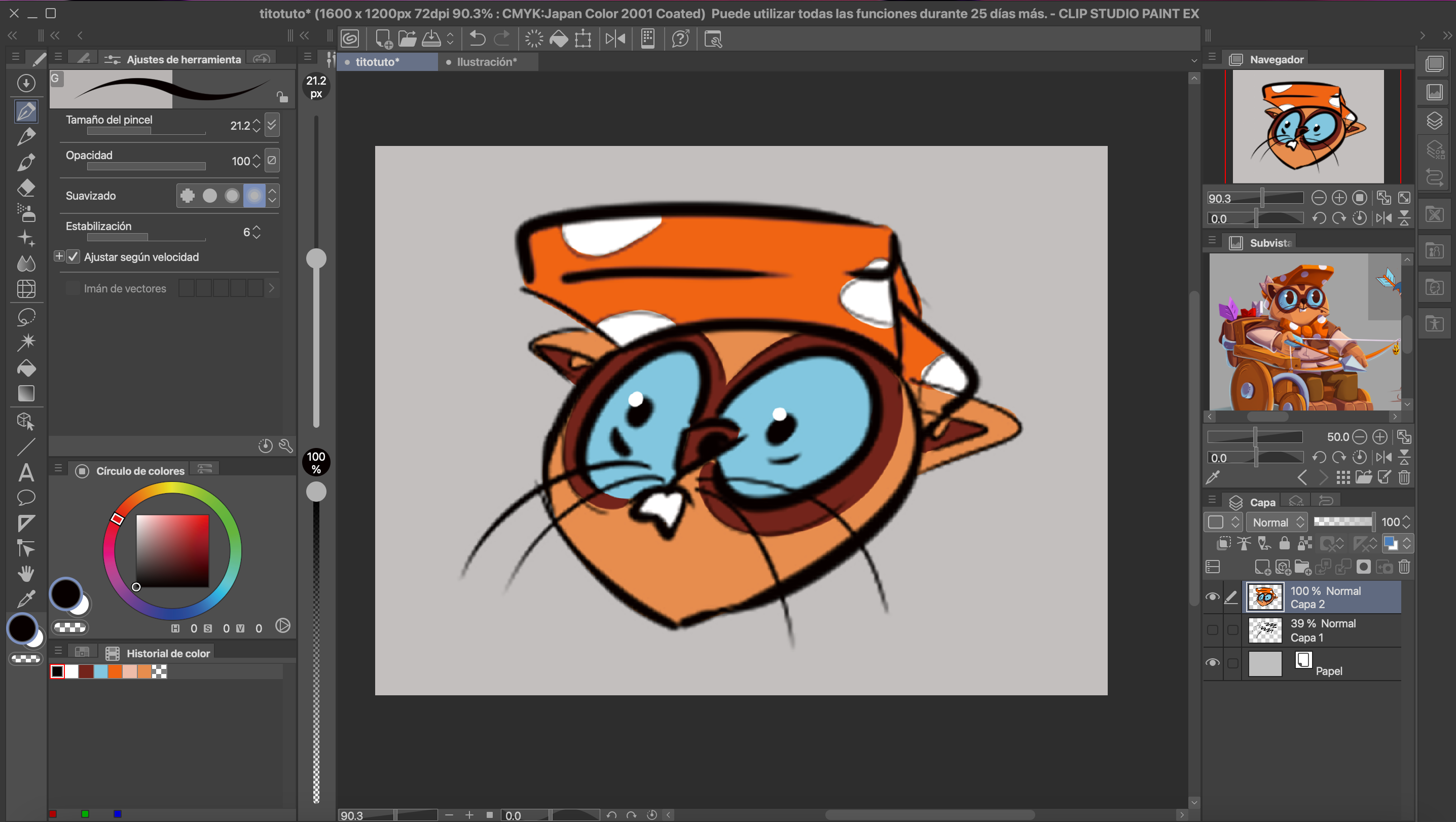Click Navegador zoom out minus icon
Viewport: 1456px width, 822px height.
coord(1319,198)
